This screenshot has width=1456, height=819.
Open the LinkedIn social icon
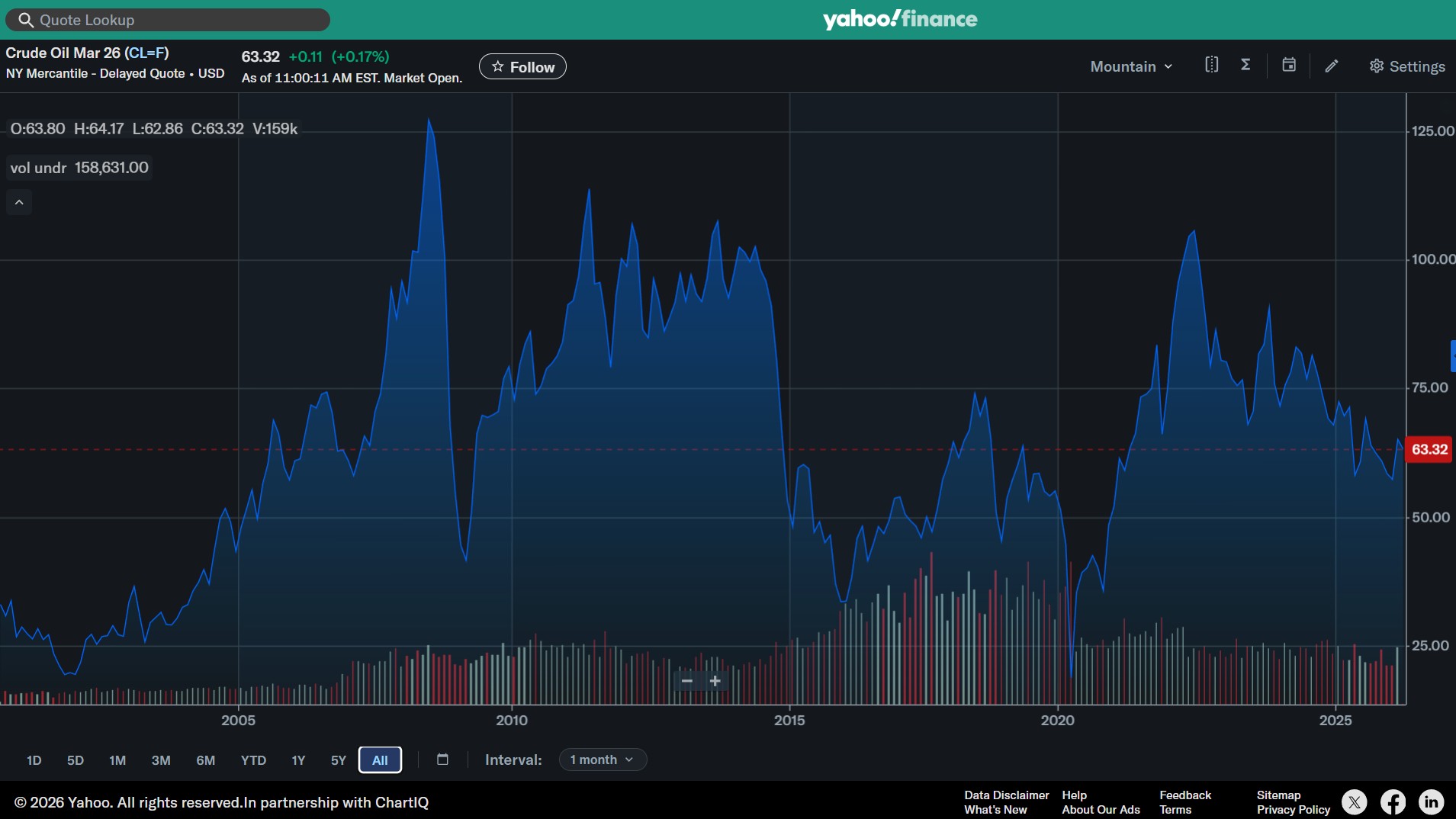click(1432, 802)
